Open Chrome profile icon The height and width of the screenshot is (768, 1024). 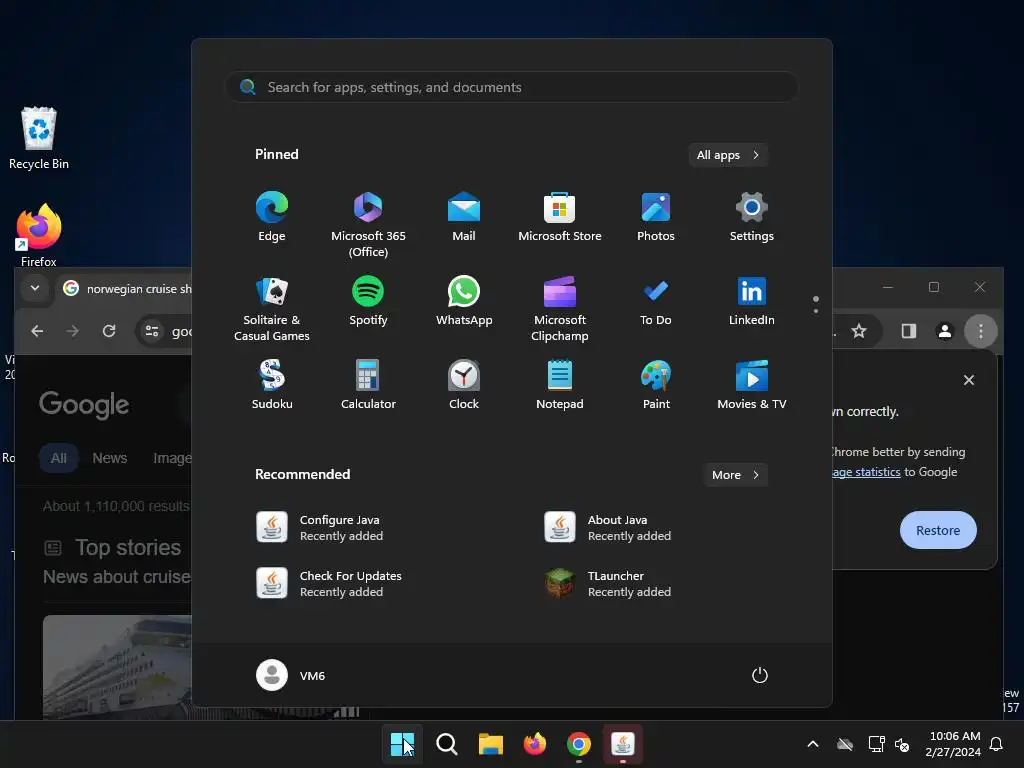[x=944, y=331]
